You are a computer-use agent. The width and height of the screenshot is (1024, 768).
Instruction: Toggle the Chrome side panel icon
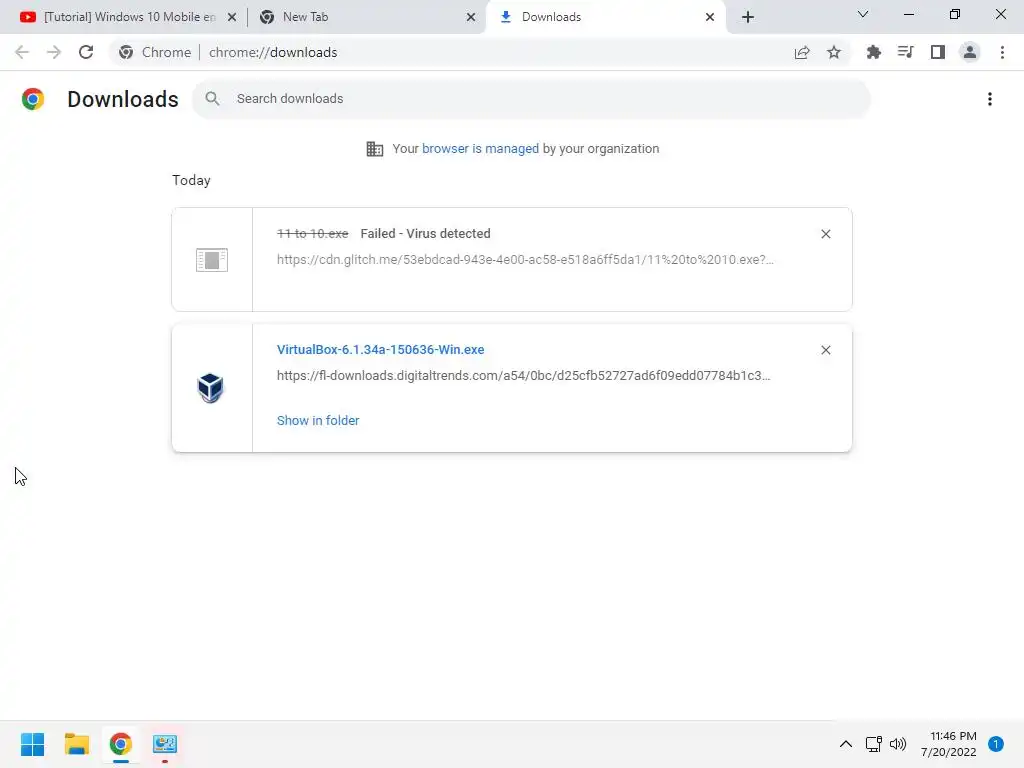click(x=938, y=52)
